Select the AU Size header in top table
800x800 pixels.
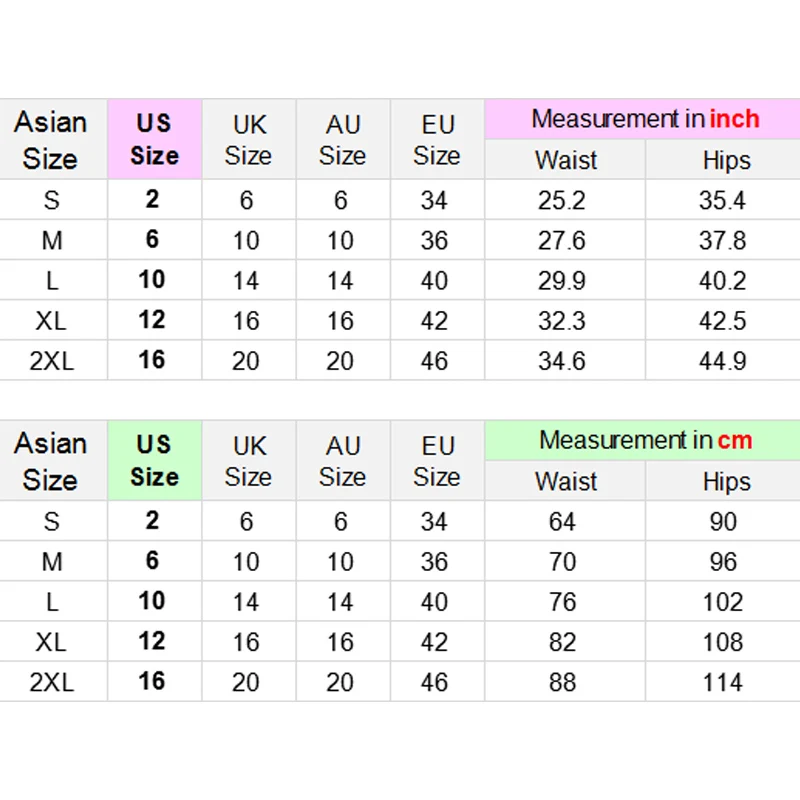pos(342,140)
